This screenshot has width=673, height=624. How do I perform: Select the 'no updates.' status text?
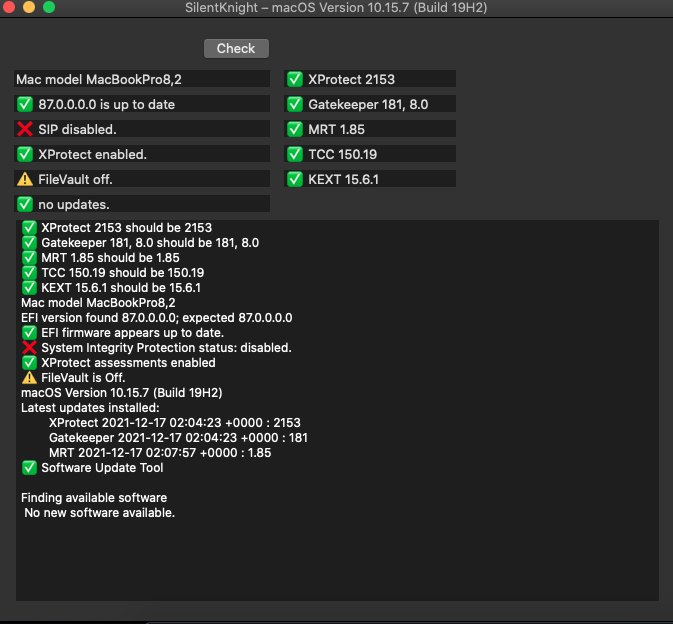click(x=74, y=204)
